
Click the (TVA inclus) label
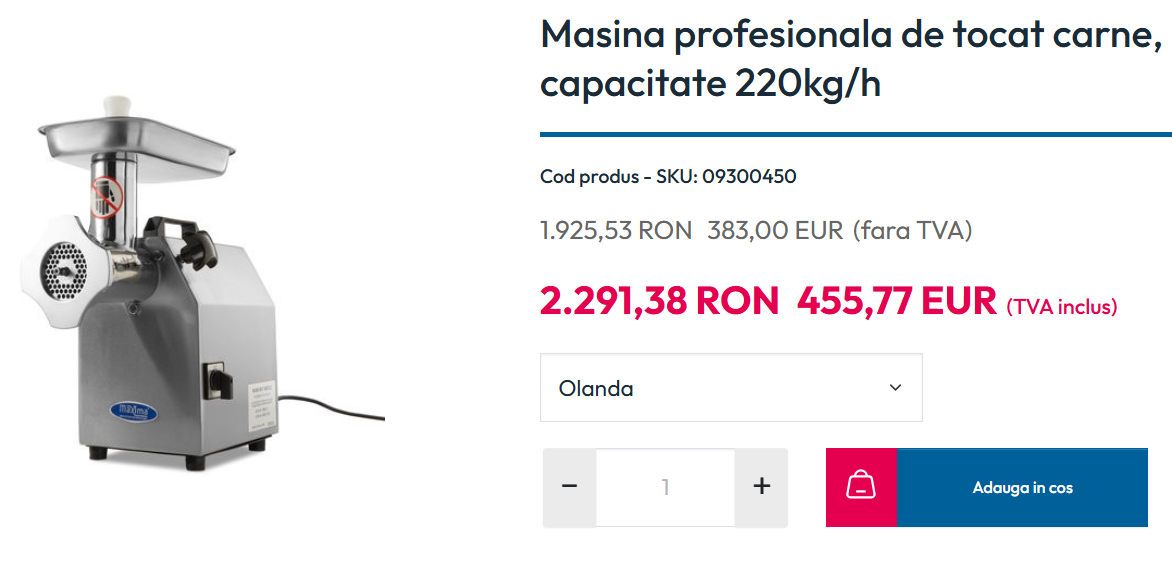[1061, 307]
